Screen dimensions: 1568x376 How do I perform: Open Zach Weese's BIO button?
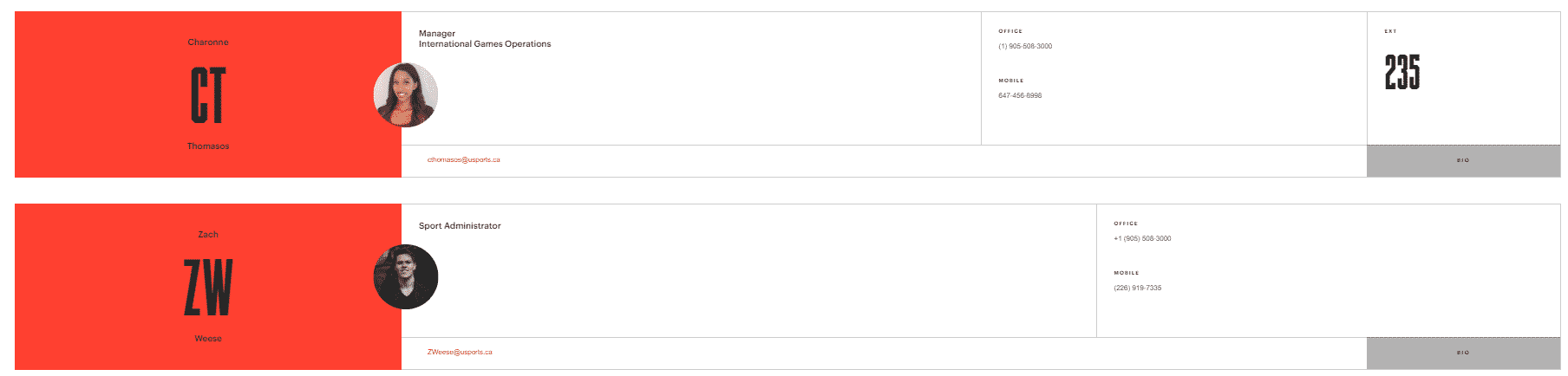click(1463, 353)
